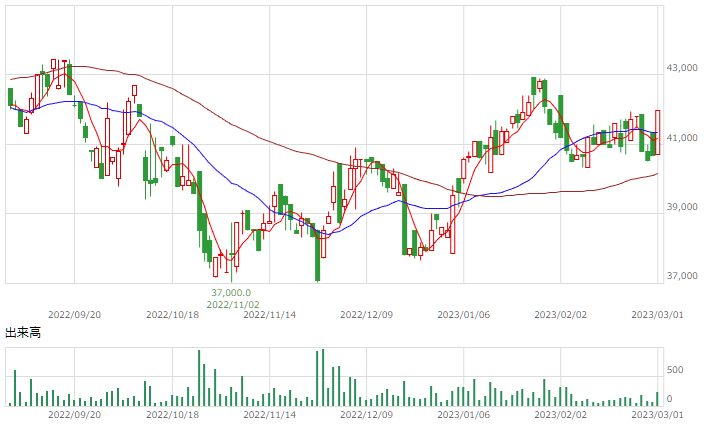Click 2022/11/14 under the volume chart
This screenshot has width=706, height=425.
(x=270, y=415)
